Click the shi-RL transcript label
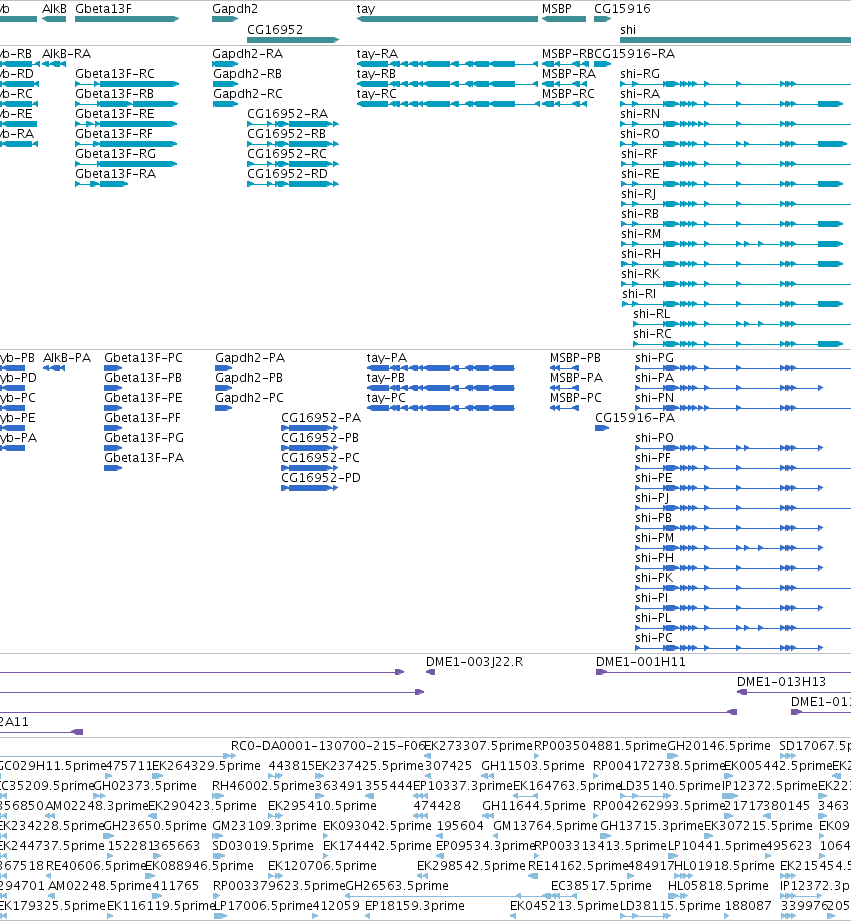Viewport: 851px width, 921px height. 651,314
